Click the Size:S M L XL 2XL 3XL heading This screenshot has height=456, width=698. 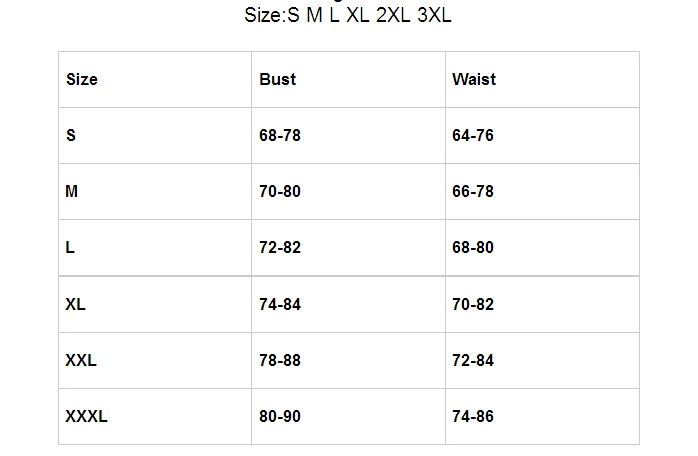point(348,15)
